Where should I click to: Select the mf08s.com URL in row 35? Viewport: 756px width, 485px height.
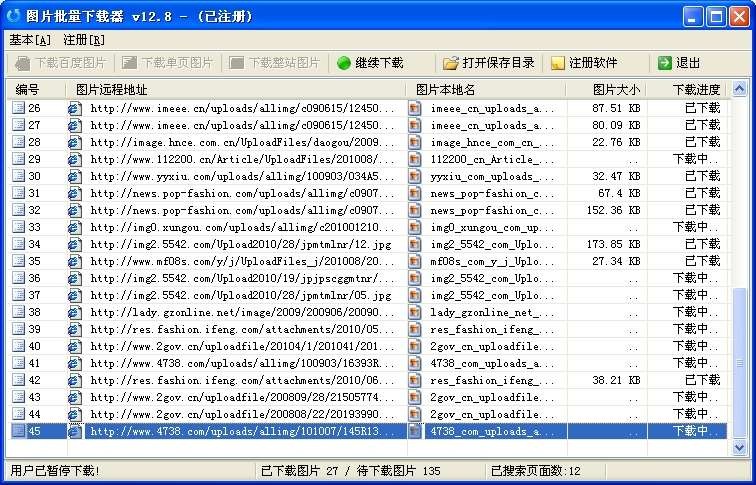click(x=243, y=261)
